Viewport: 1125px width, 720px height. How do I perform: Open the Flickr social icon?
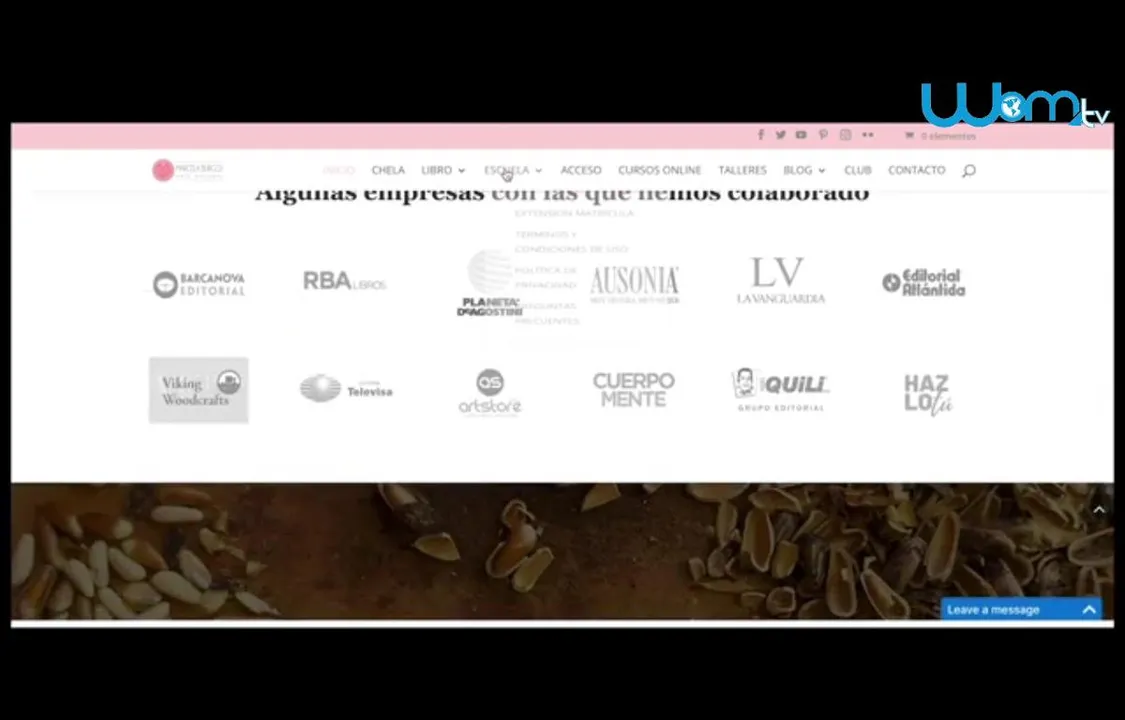coord(867,135)
